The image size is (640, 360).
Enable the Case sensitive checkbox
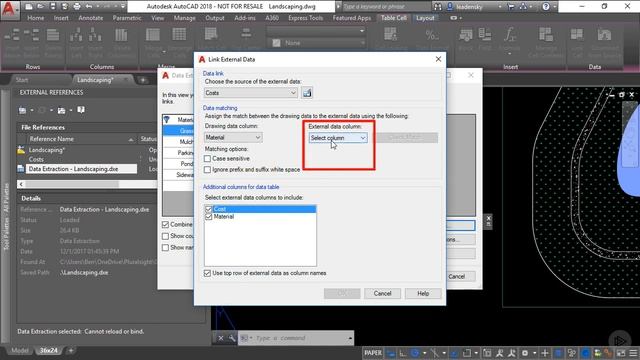coord(207,158)
